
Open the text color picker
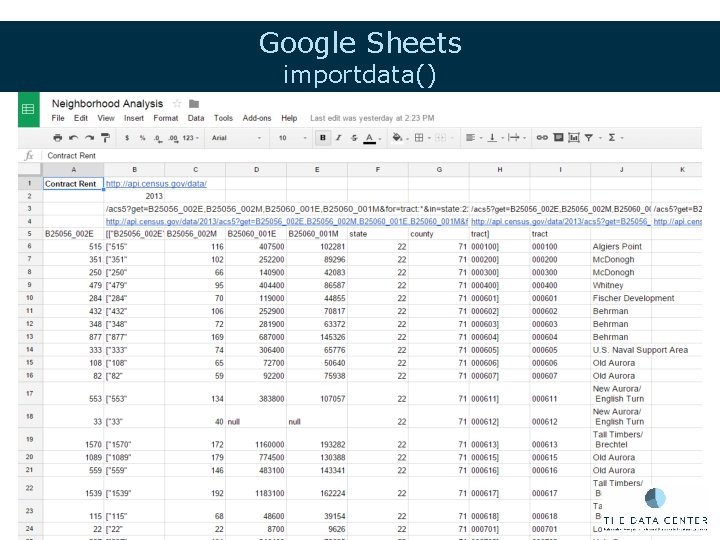[x=371, y=138]
